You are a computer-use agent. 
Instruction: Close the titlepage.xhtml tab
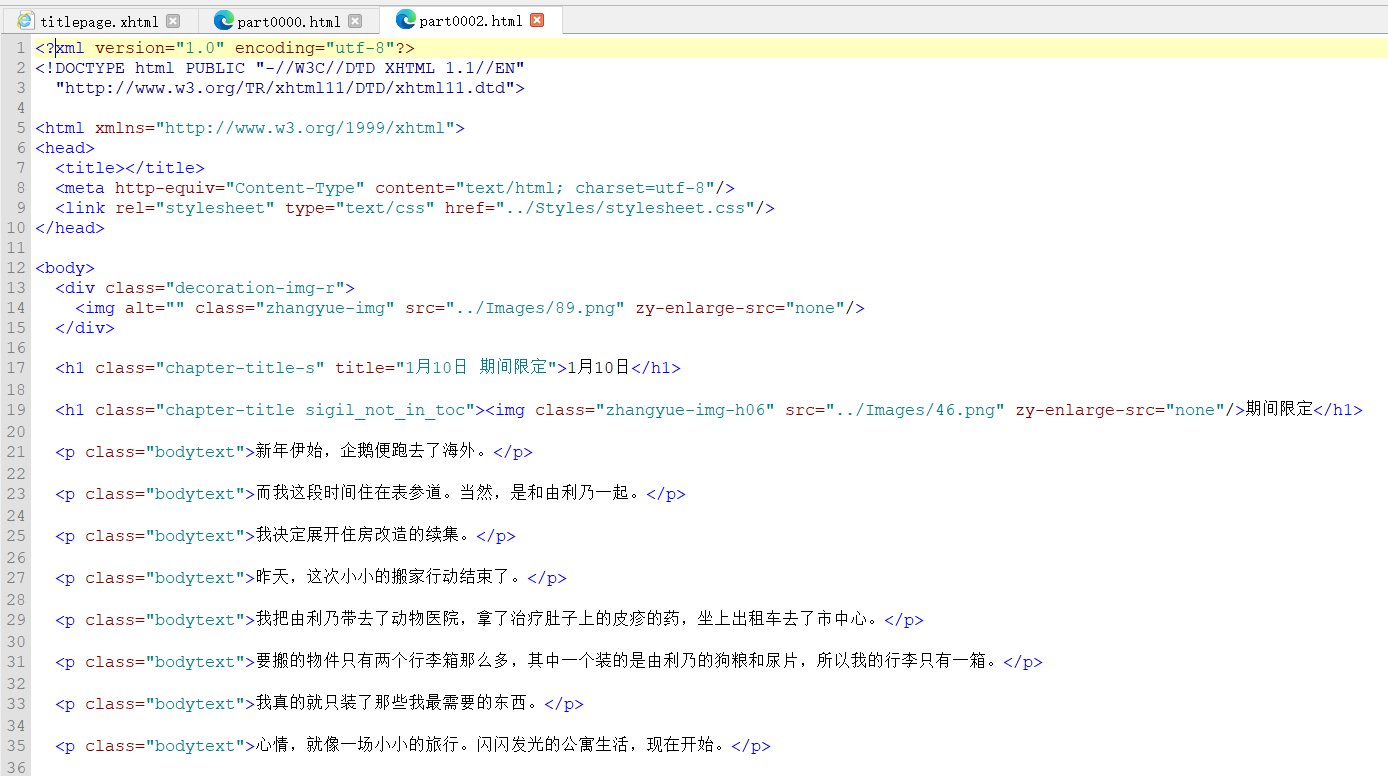(174, 19)
